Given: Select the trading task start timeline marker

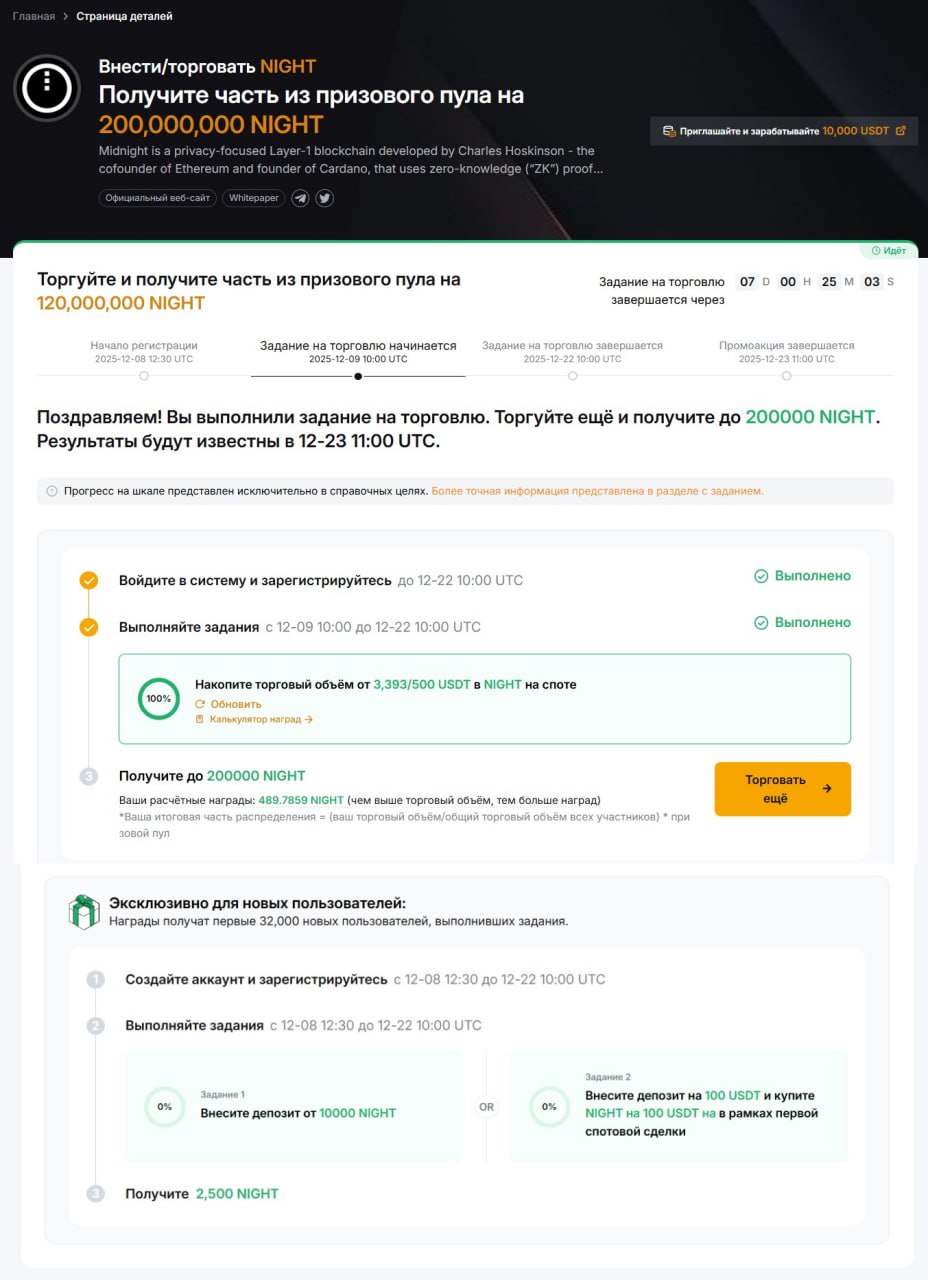Looking at the screenshot, I should coord(358,376).
